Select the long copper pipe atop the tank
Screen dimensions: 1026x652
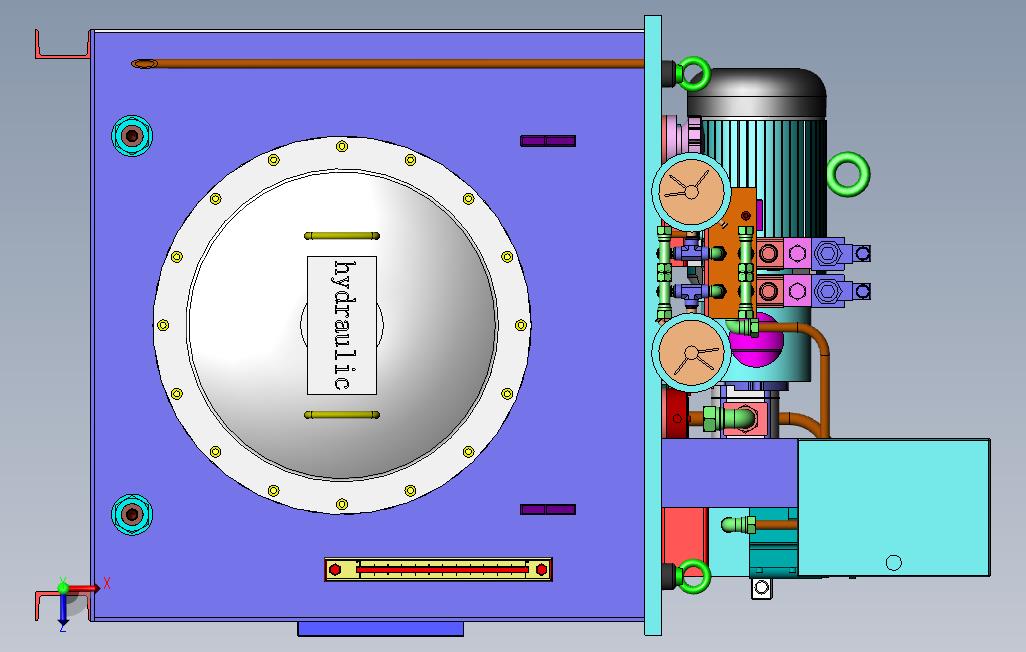pyautogui.click(x=388, y=63)
